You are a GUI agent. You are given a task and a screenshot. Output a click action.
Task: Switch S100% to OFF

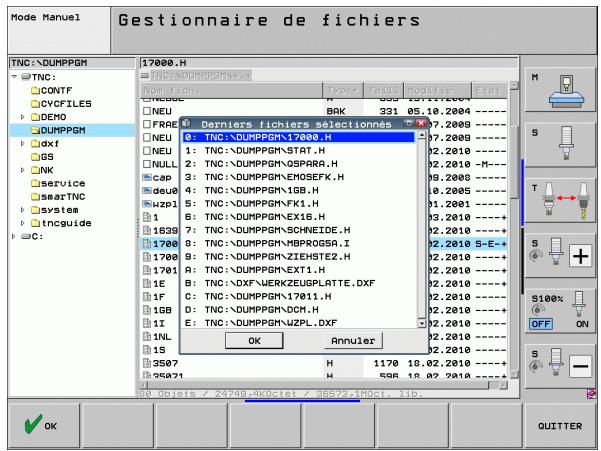pos(540,324)
